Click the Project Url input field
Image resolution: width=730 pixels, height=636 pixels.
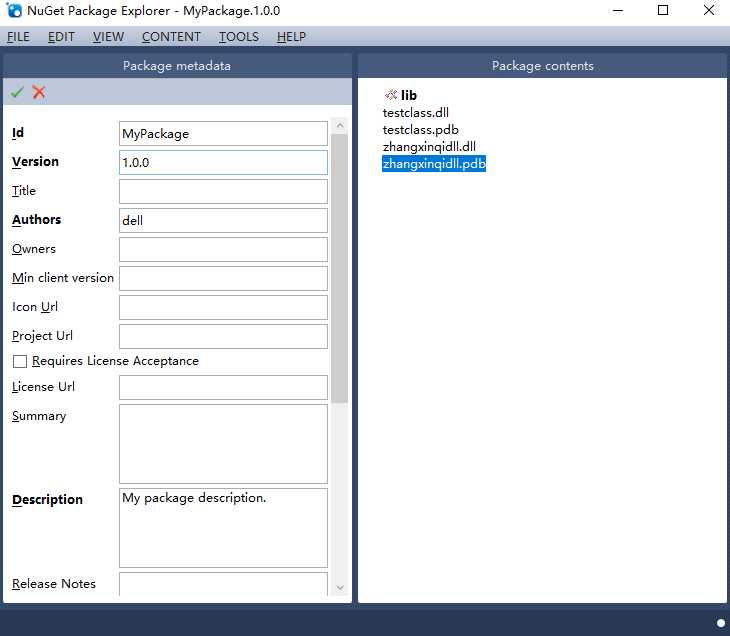click(x=223, y=336)
